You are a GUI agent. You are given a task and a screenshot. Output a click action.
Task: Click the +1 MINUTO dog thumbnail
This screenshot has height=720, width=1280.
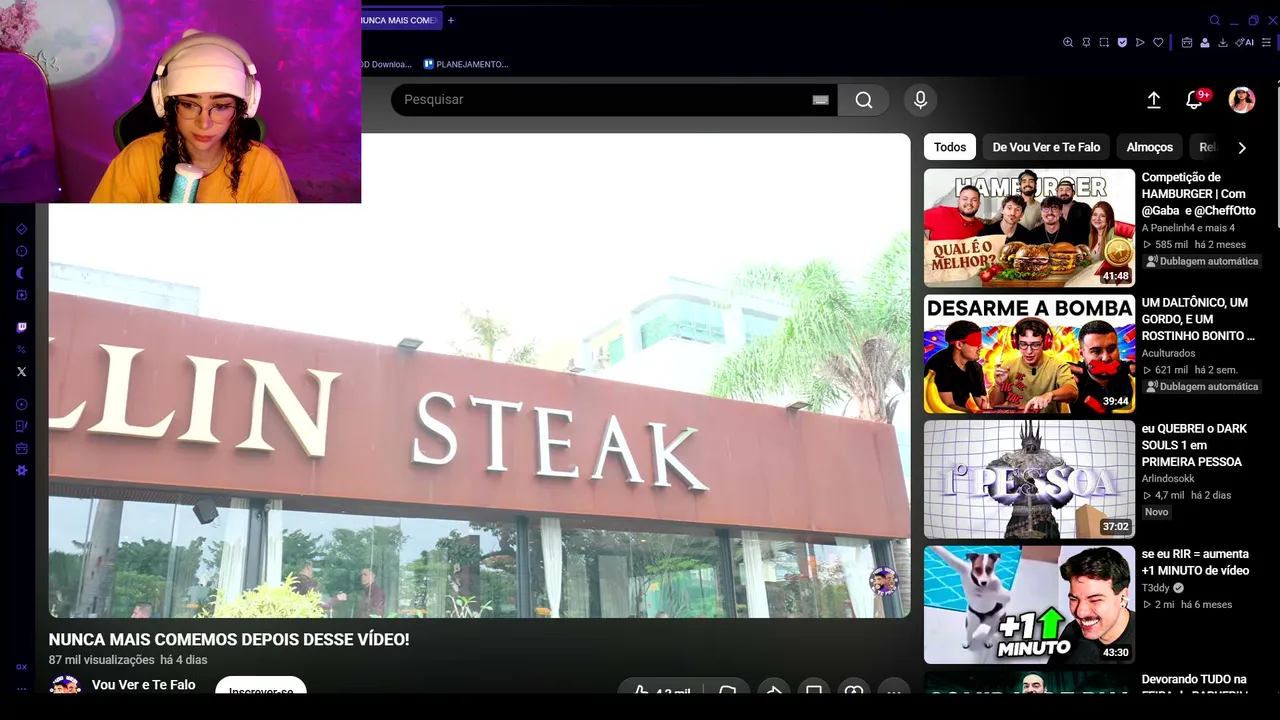pyautogui.click(x=1029, y=605)
